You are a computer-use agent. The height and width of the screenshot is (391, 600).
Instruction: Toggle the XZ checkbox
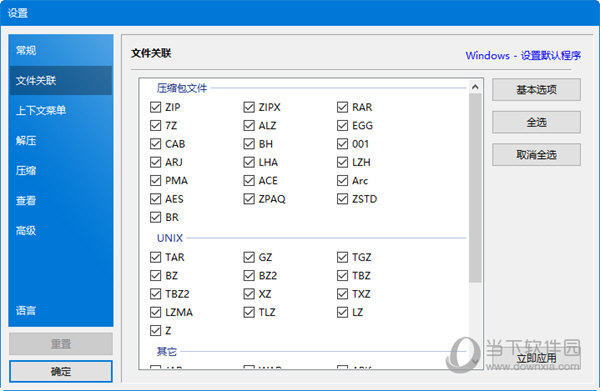click(x=249, y=294)
